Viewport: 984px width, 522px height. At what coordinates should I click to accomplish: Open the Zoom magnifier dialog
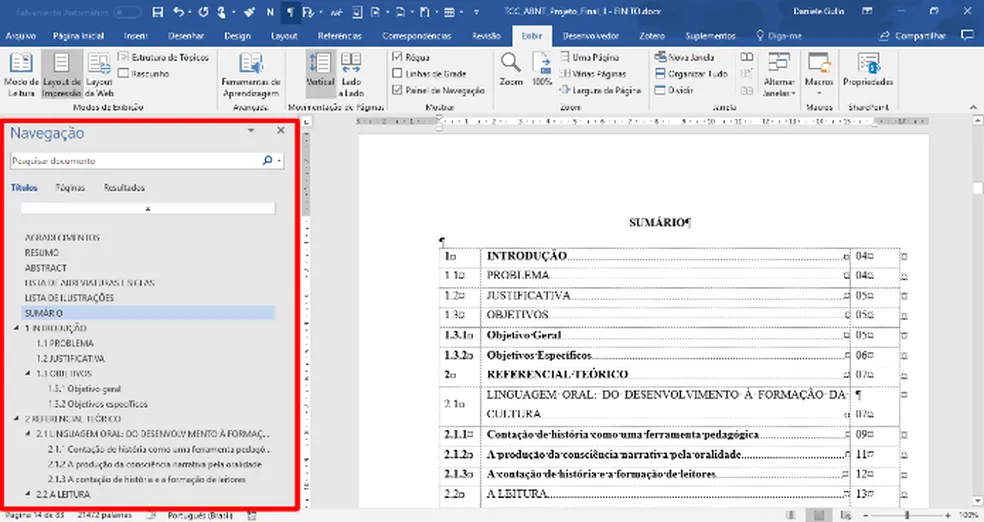pos(510,70)
